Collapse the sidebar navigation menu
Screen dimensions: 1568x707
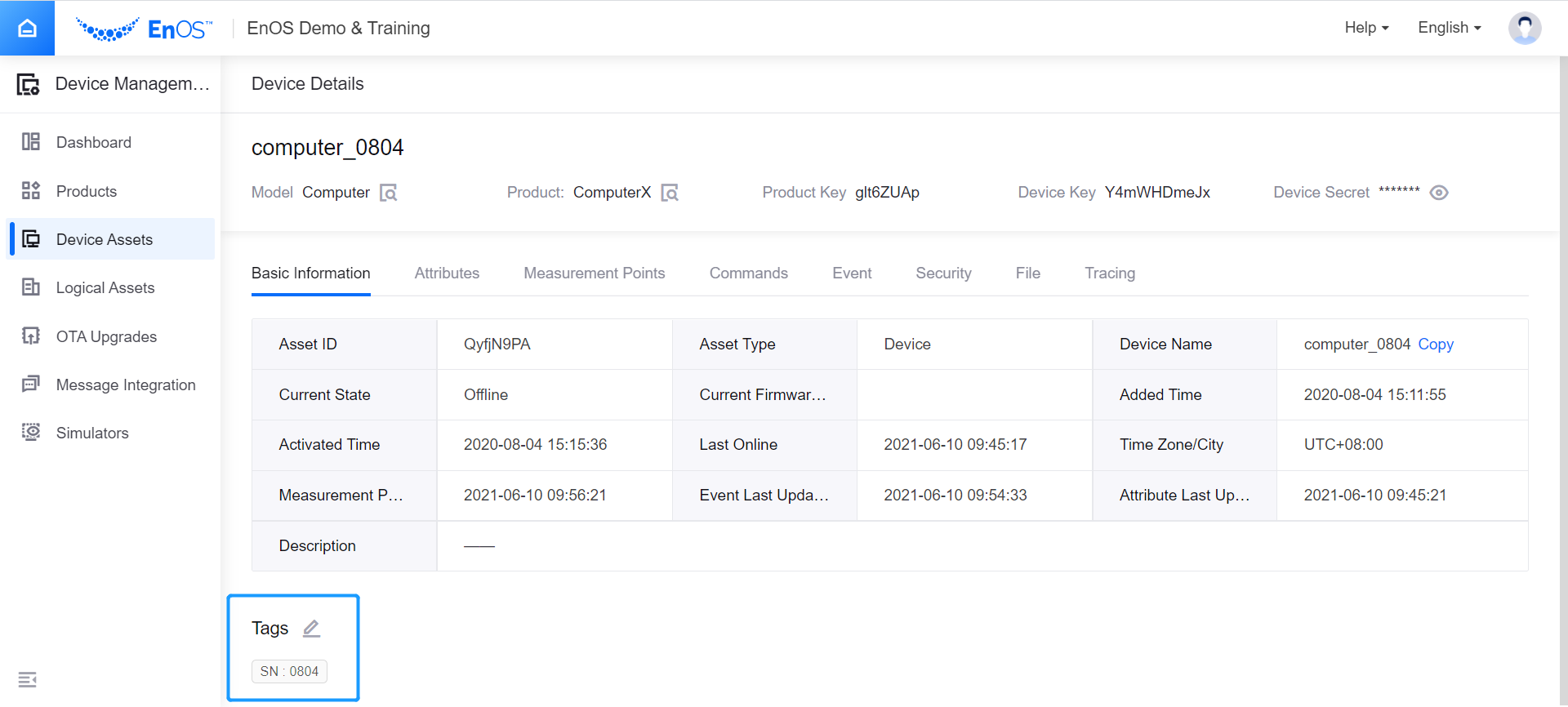click(x=27, y=679)
